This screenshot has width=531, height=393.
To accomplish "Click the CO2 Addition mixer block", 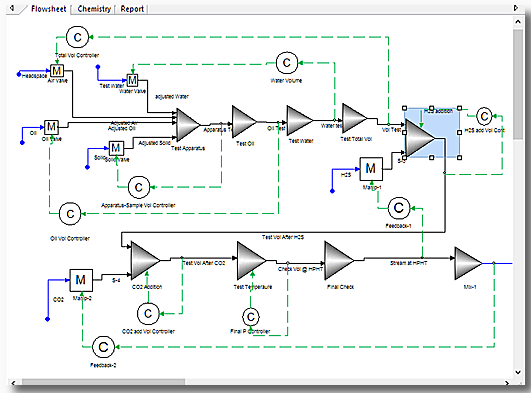I will pyautogui.click(x=145, y=260).
